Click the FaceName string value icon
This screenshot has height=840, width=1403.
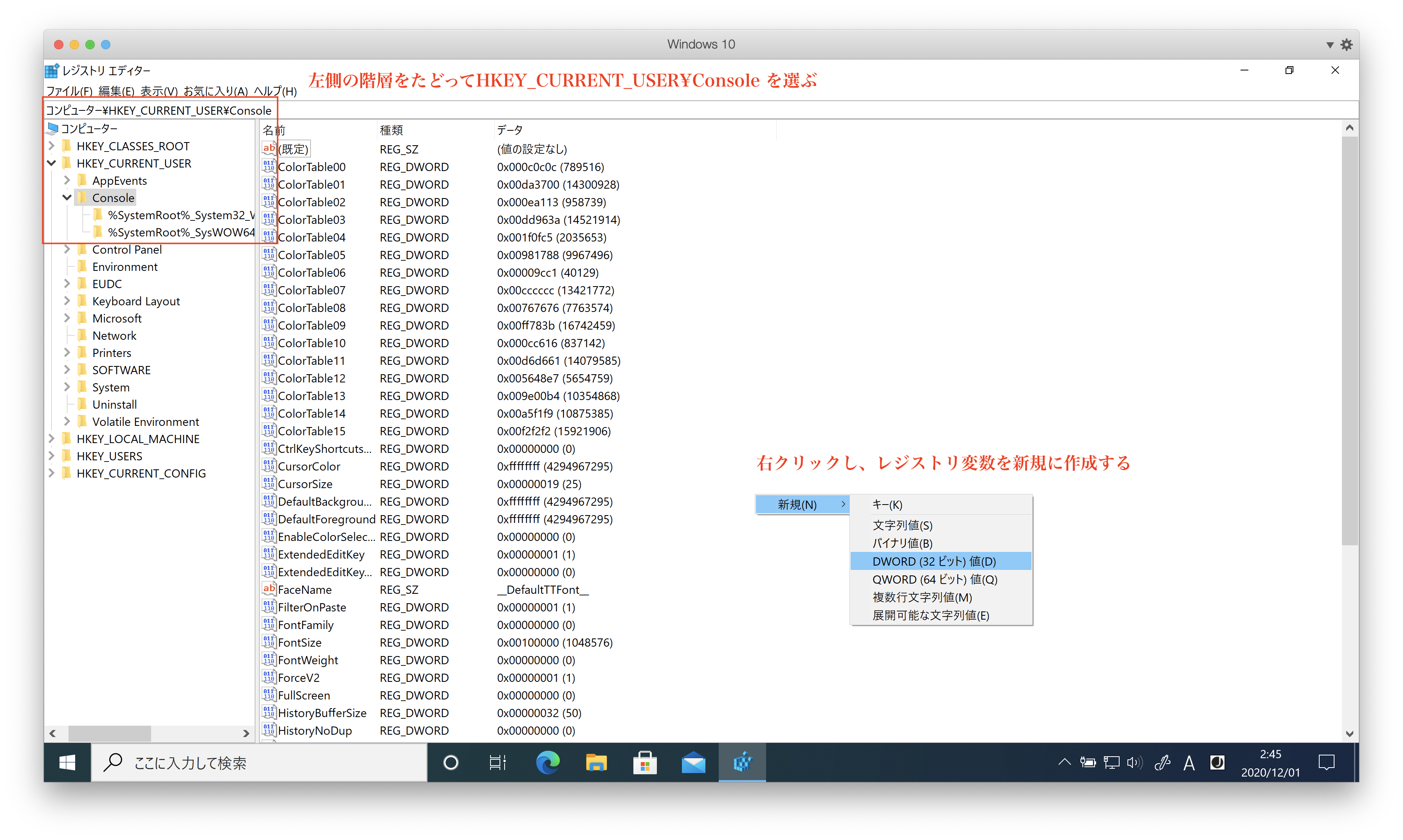point(269,589)
